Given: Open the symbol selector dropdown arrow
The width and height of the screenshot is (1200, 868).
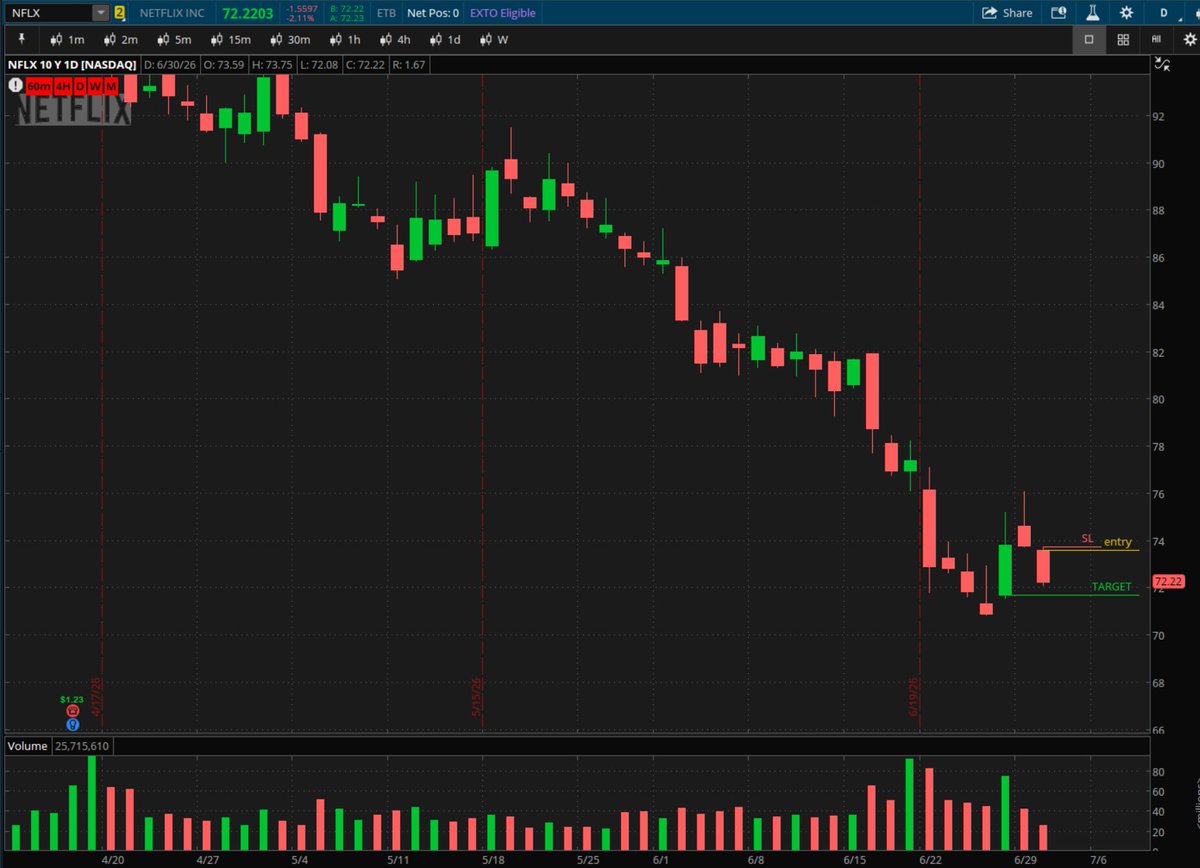Looking at the screenshot, I should (x=101, y=13).
